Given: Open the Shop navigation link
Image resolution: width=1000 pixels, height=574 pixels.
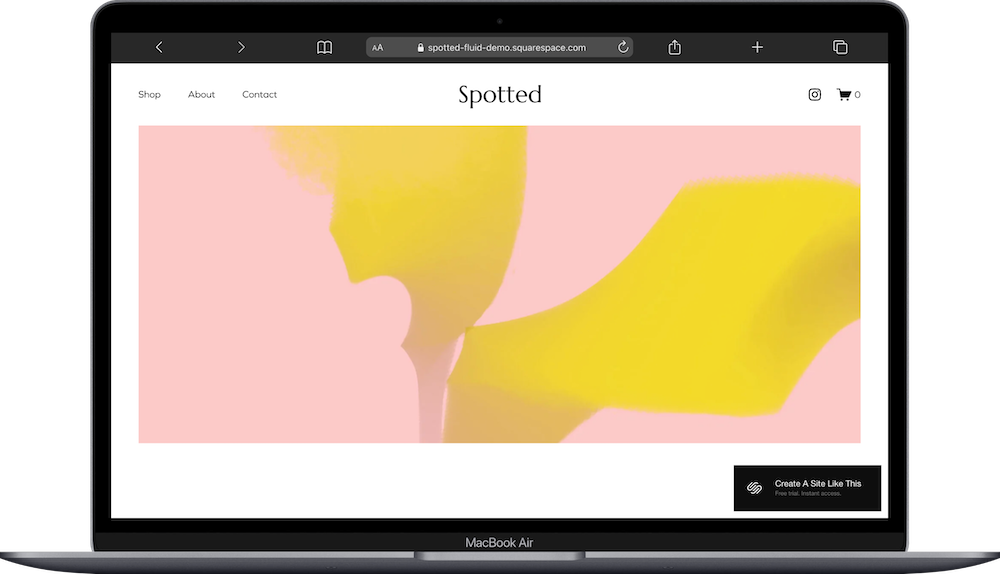Looking at the screenshot, I should (149, 94).
